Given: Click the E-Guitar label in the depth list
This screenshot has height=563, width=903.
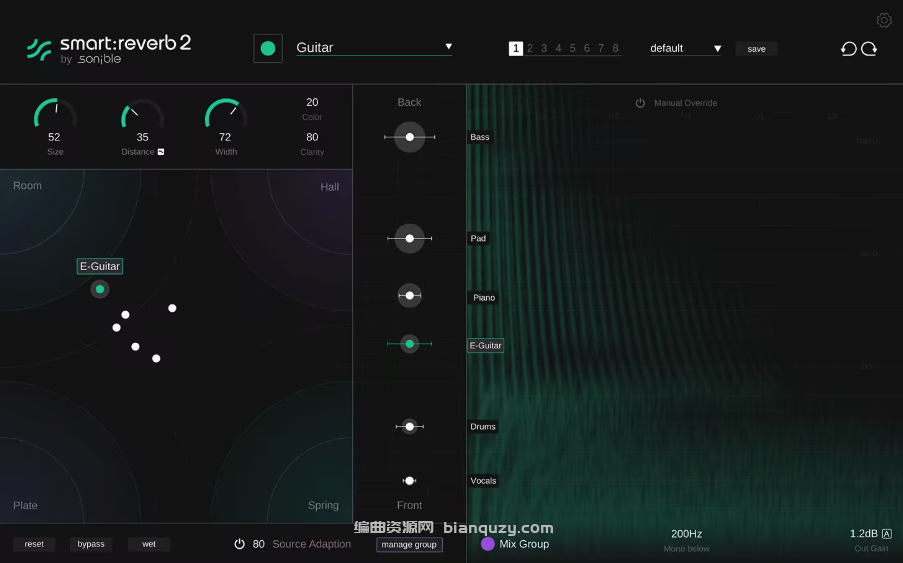Looking at the screenshot, I should point(485,345).
